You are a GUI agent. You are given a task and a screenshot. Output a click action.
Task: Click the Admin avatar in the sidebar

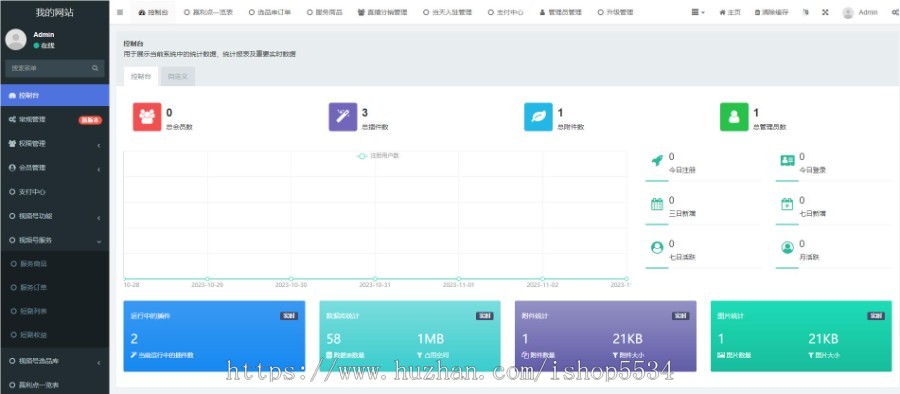tap(16, 40)
